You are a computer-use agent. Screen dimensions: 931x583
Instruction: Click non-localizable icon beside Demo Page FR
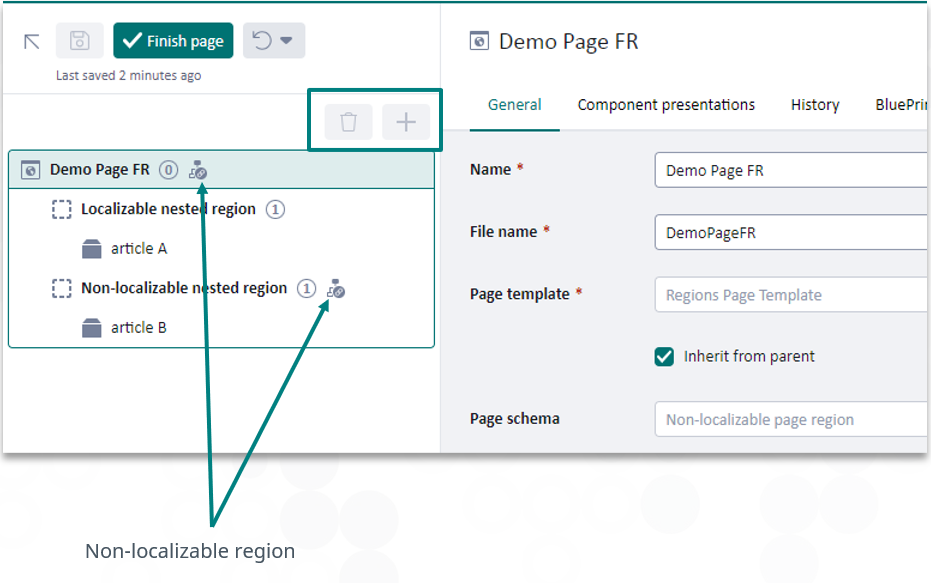coord(198,171)
